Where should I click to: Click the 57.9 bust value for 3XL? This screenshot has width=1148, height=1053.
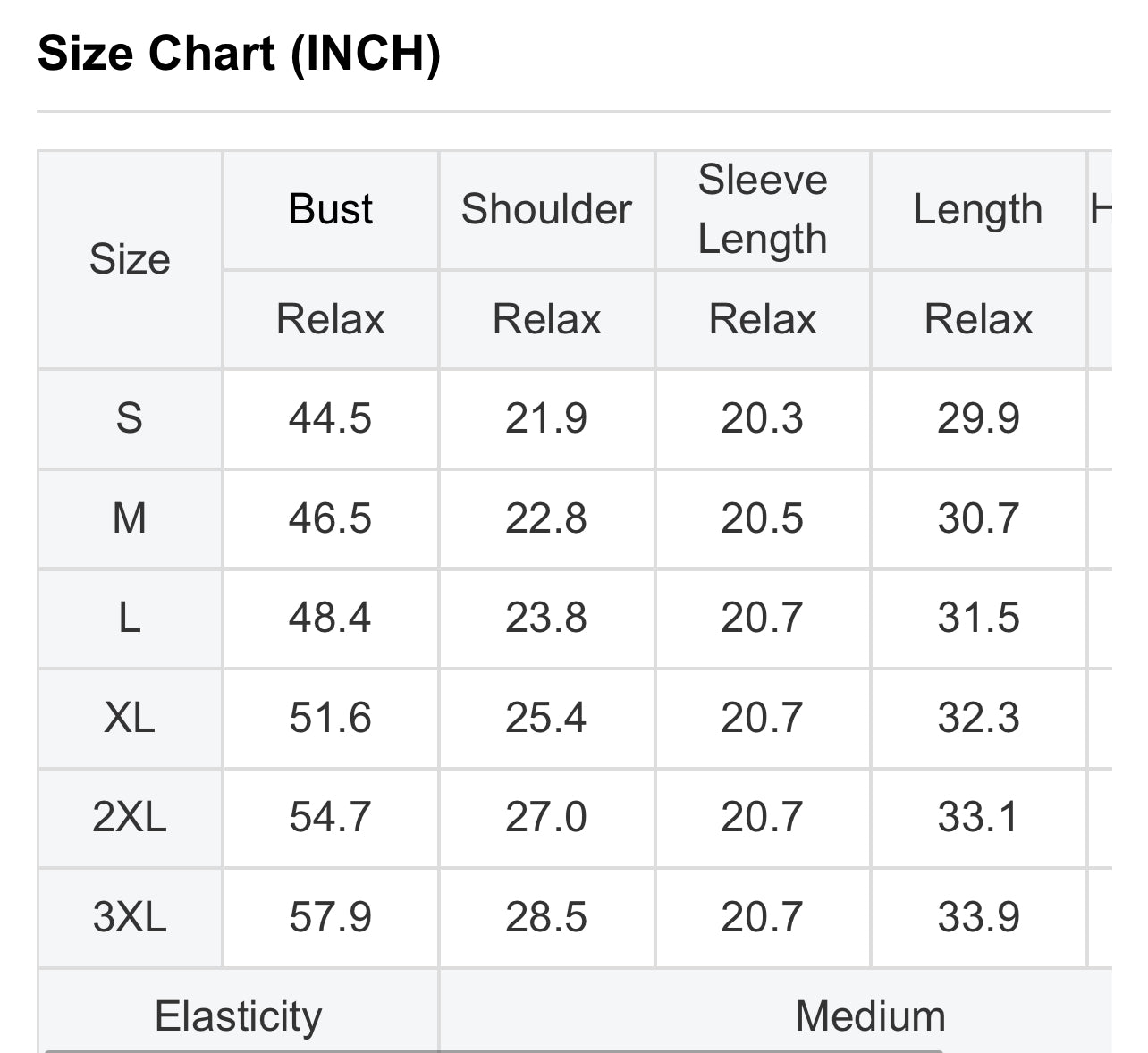click(x=330, y=917)
